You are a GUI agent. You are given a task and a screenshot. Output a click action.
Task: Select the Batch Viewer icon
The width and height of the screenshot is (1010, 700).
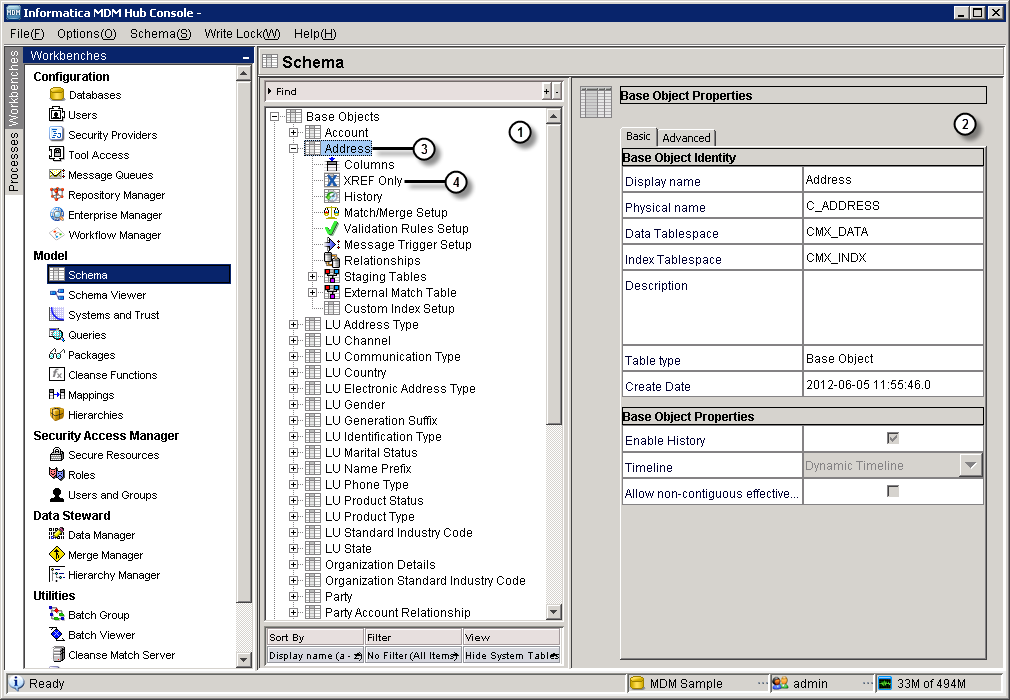pyautogui.click(x=57, y=634)
